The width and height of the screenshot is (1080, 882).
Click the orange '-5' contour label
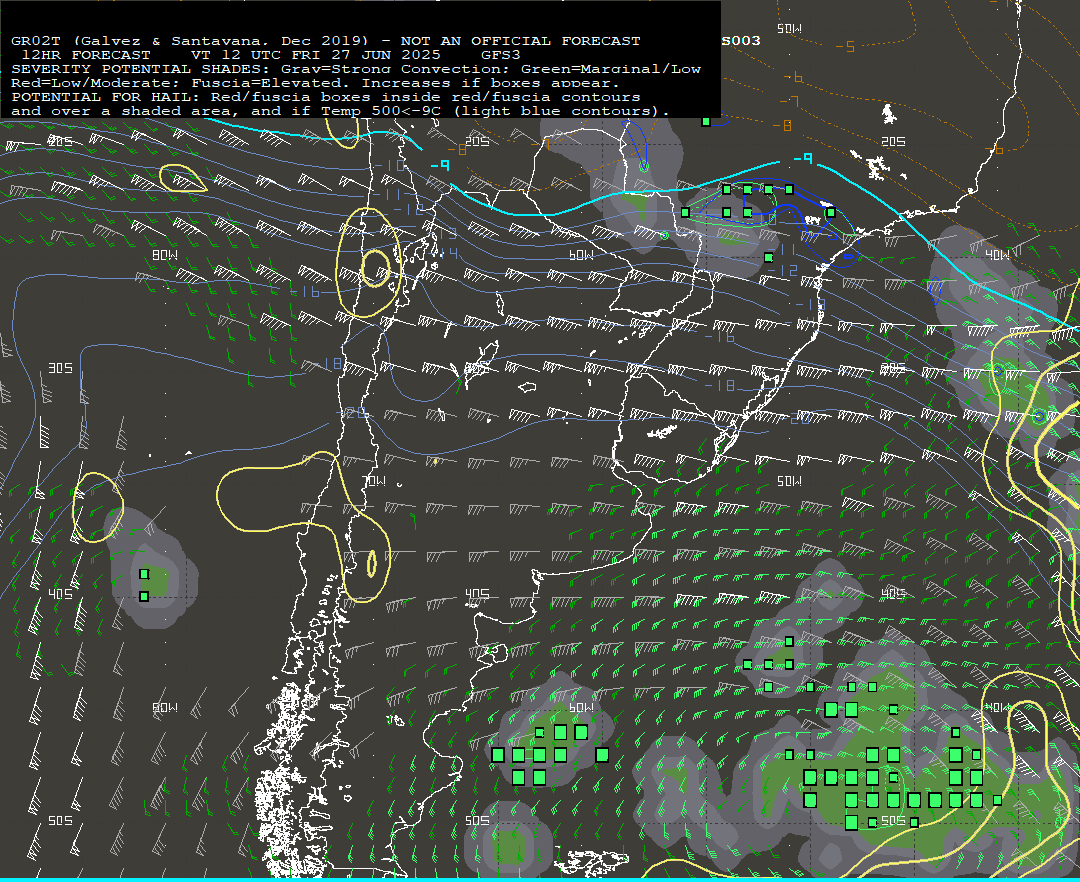tap(845, 47)
